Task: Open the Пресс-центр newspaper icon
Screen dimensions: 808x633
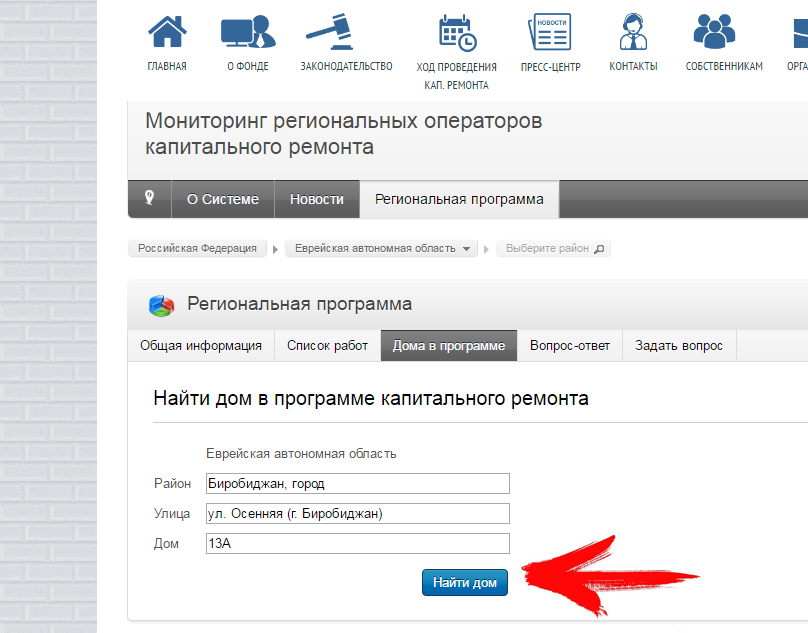Action: point(549,32)
